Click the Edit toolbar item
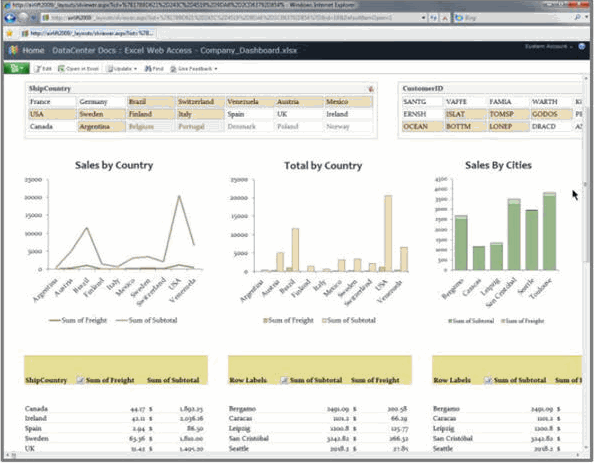This screenshot has height=463, width=594. pyautogui.click(x=43, y=69)
